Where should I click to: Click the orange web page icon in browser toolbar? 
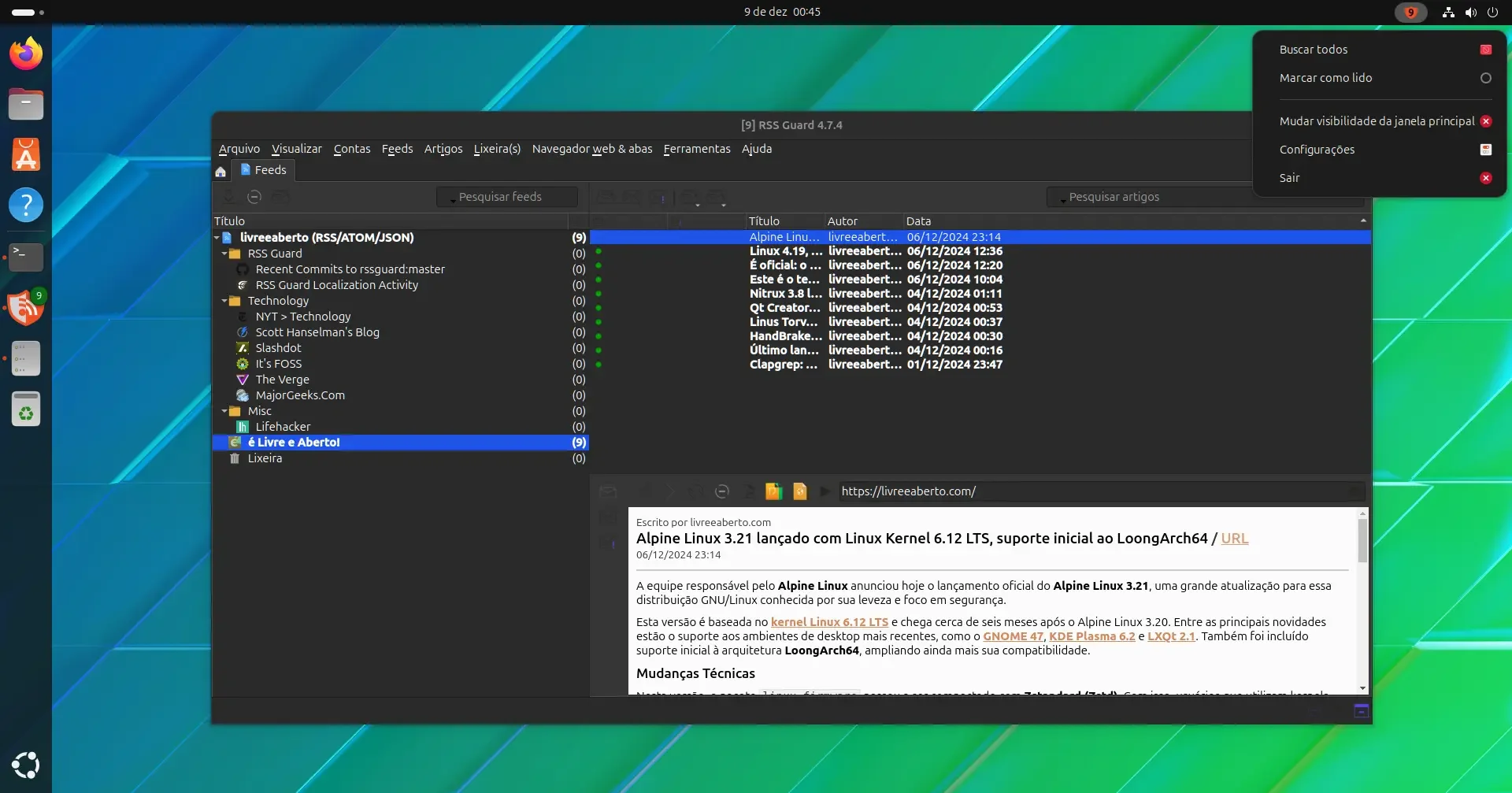[800, 491]
